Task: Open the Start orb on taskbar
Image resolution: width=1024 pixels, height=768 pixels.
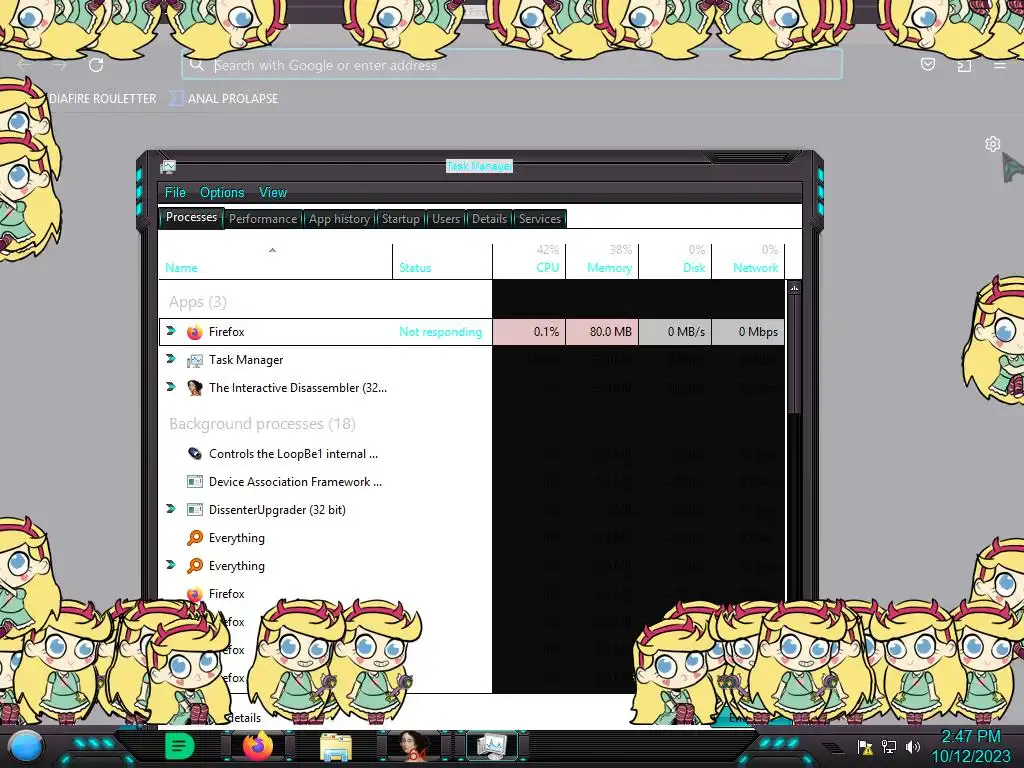Action: click(27, 746)
